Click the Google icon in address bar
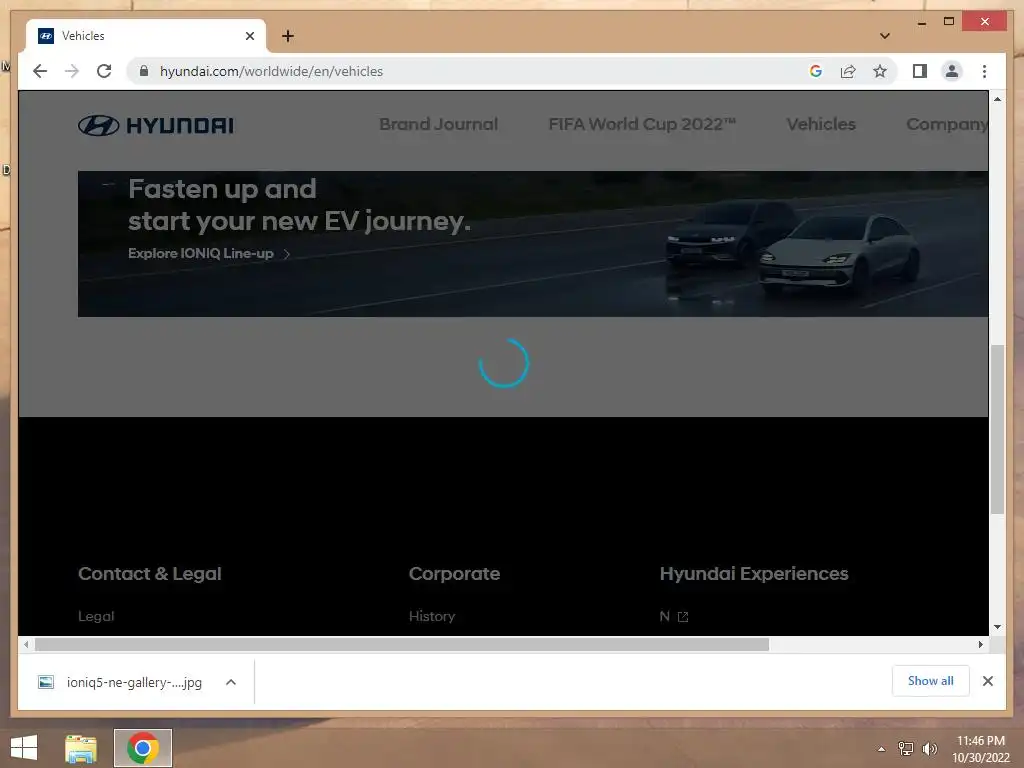This screenshot has height=768, width=1024. click(816, 71)
